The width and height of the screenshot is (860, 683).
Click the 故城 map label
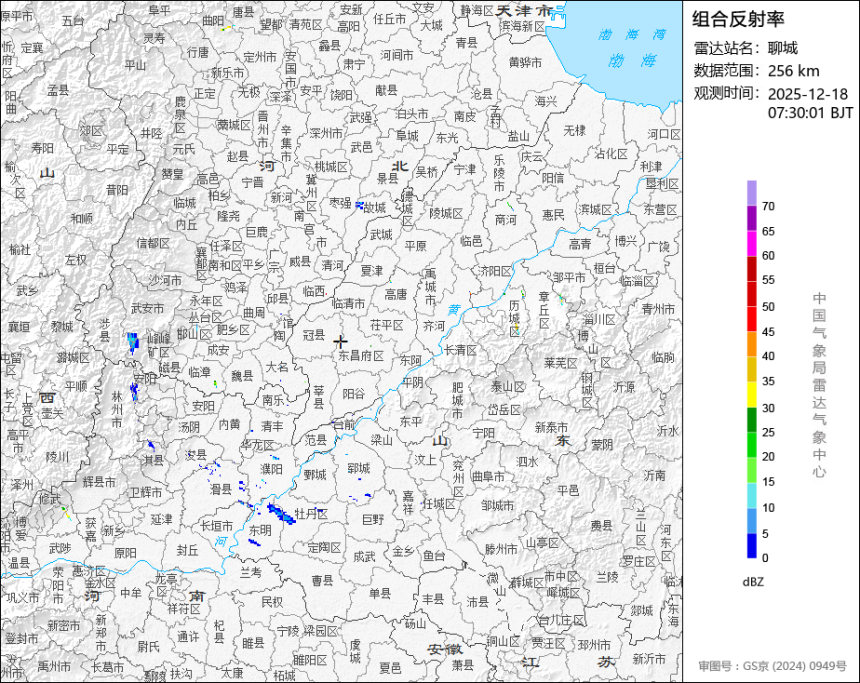coord(375,208)
